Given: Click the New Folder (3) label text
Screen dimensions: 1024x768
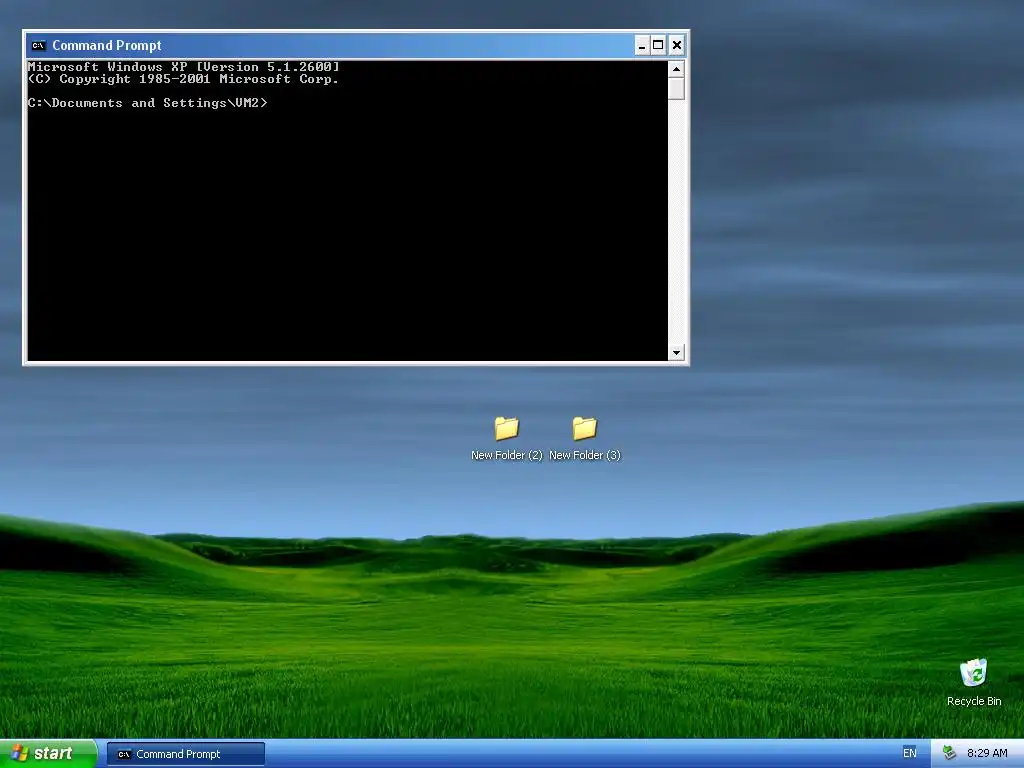Looking at the screenshot, I should [x=584, y=455].
